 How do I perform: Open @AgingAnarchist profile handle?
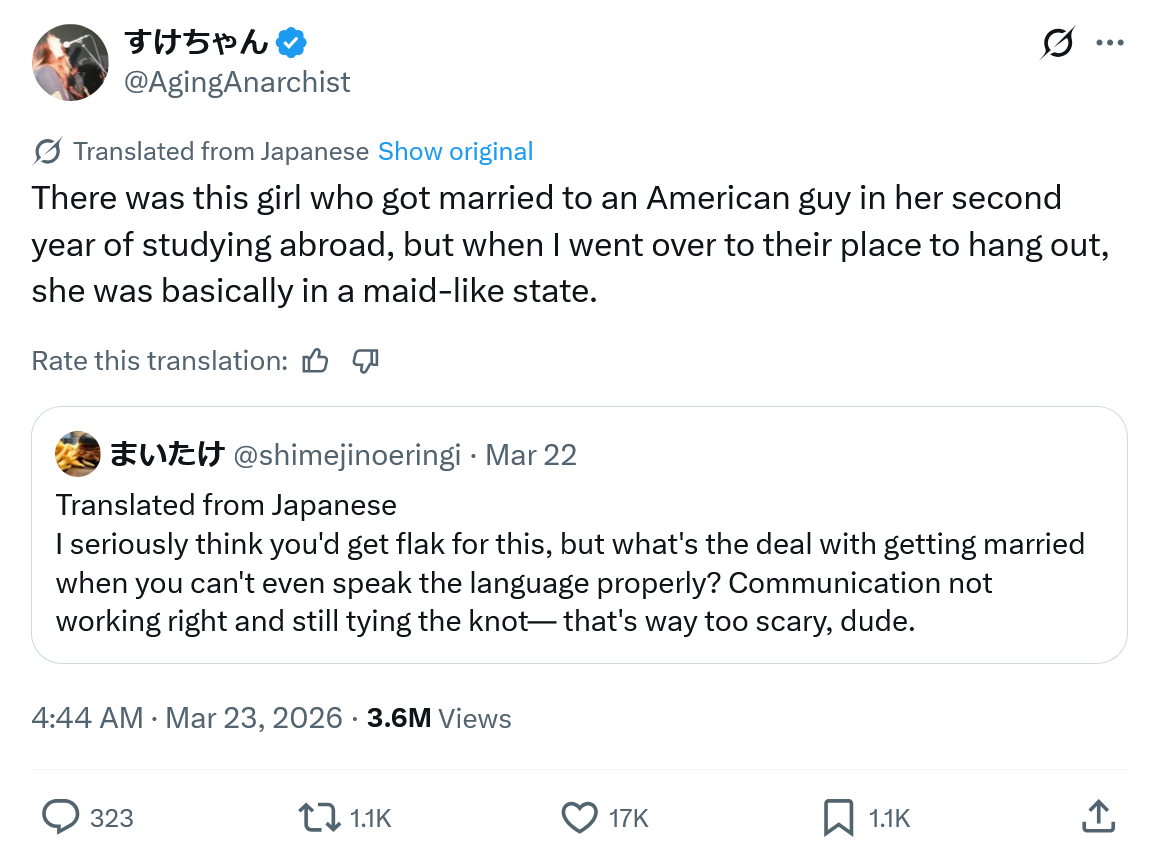[x=237, y=82]
